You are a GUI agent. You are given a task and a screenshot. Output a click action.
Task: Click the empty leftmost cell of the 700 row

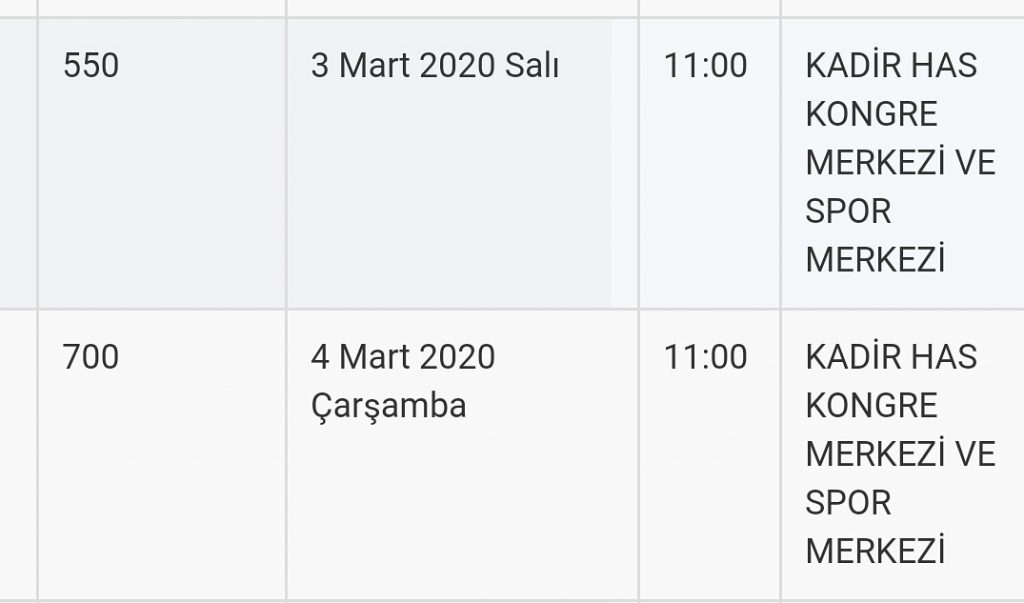click(18, 455)
